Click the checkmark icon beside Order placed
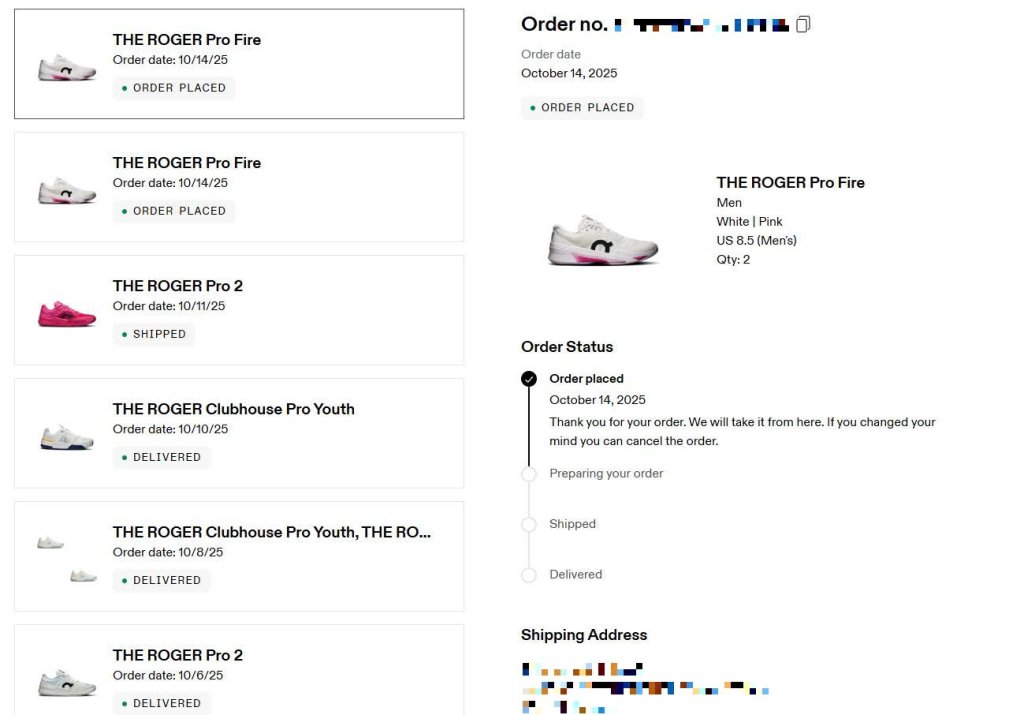Screen dimensions: 1024x715 coord(529,379)
